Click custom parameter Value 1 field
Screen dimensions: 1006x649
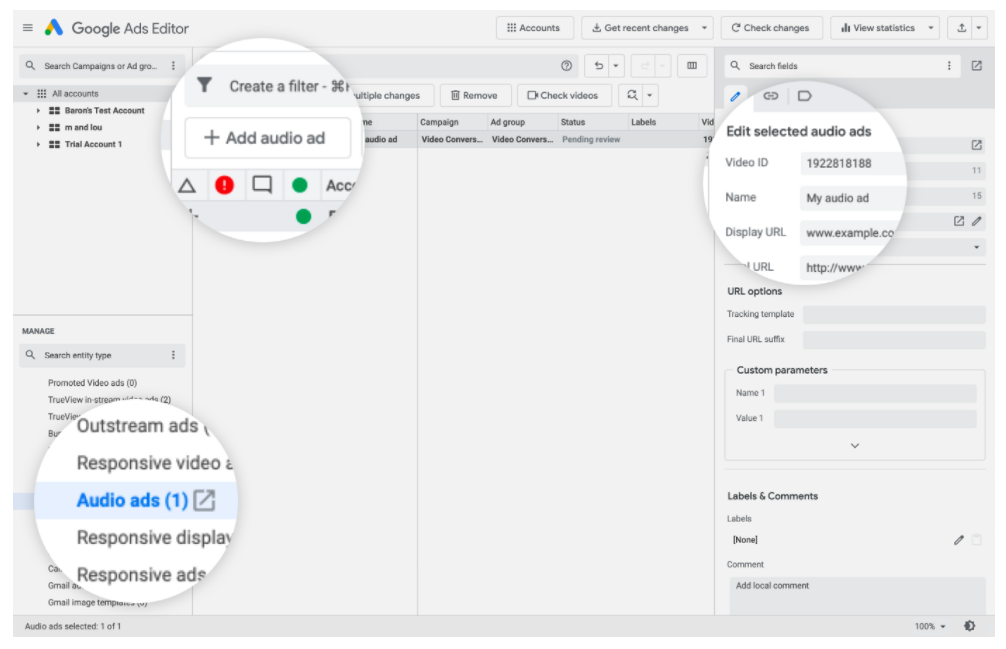(x=875, y=418)
